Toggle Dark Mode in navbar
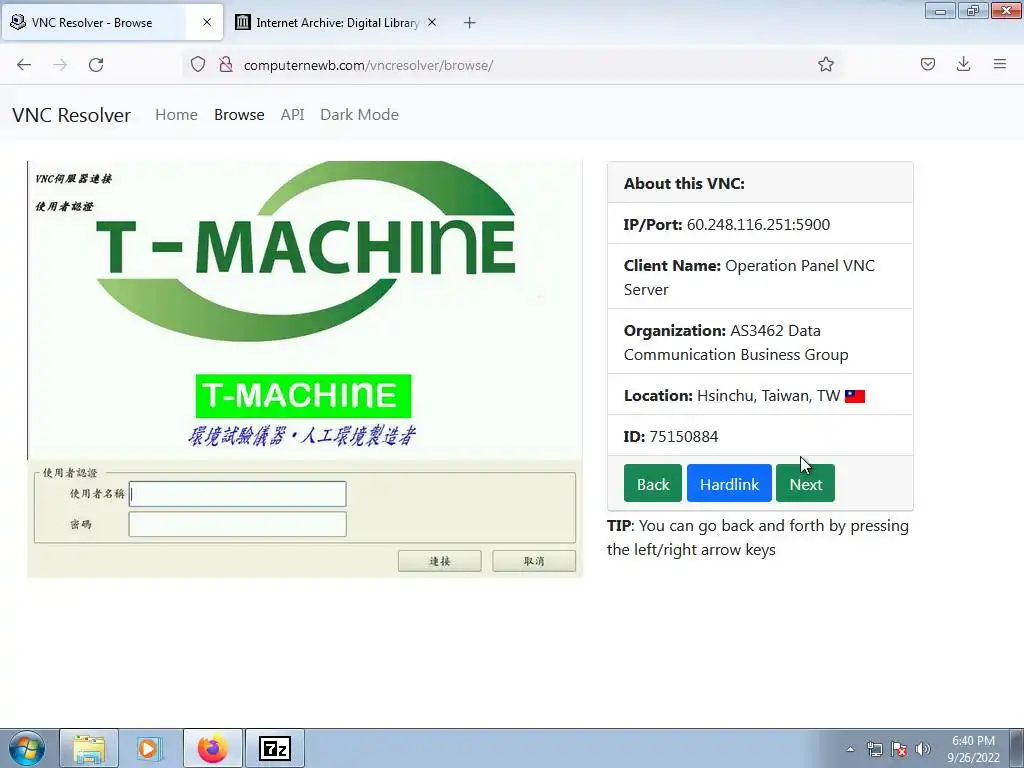The height and width of the screenshot is (768, 1024). click(359, 114)
